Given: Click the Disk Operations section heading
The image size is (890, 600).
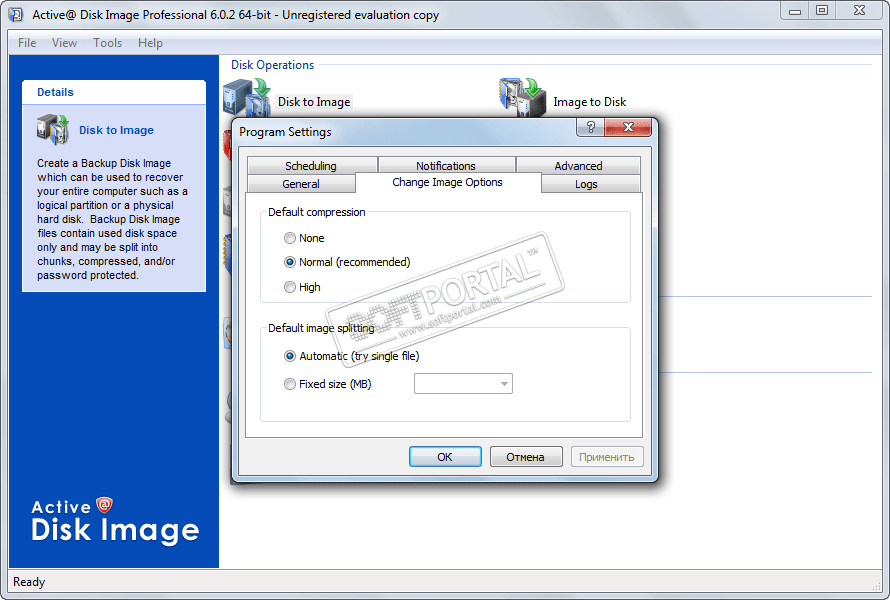Looking at the screenshot, I should [x=272, y=65].
